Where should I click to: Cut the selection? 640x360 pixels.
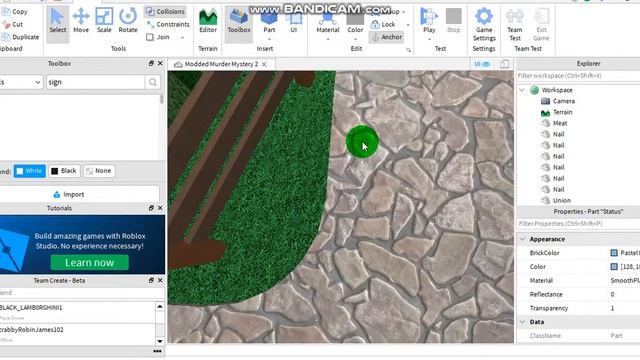pyautogui.click(x=13, y=24)
